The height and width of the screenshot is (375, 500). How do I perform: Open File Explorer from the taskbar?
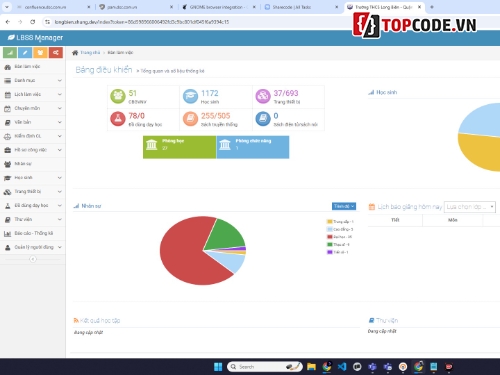point(311,367)
